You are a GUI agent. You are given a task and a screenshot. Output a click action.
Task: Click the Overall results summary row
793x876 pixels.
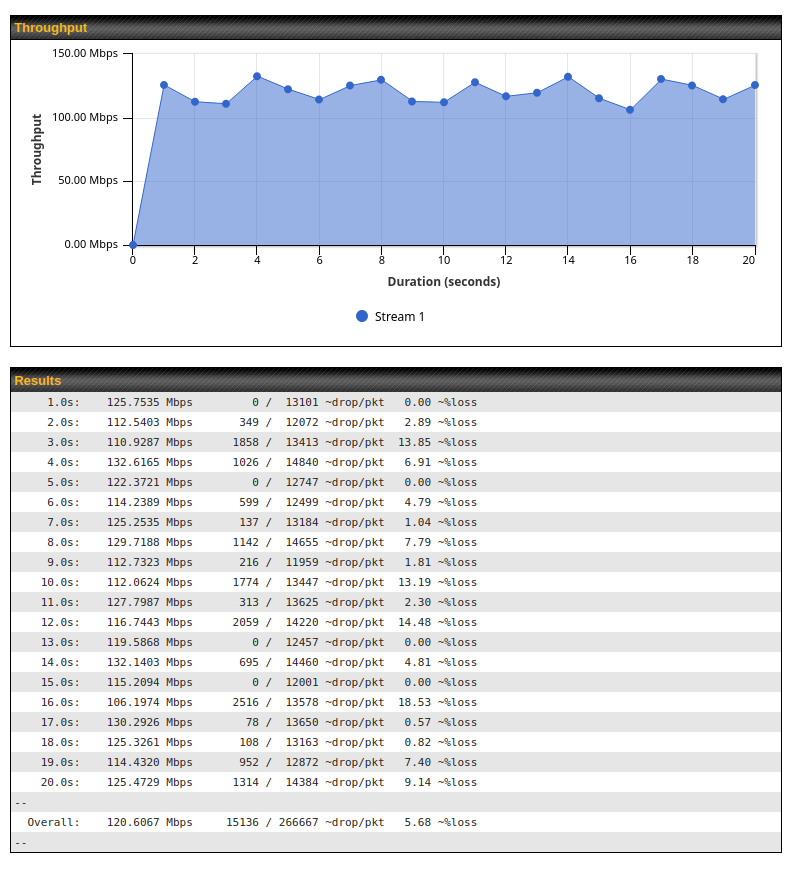(x=396, y=822)
